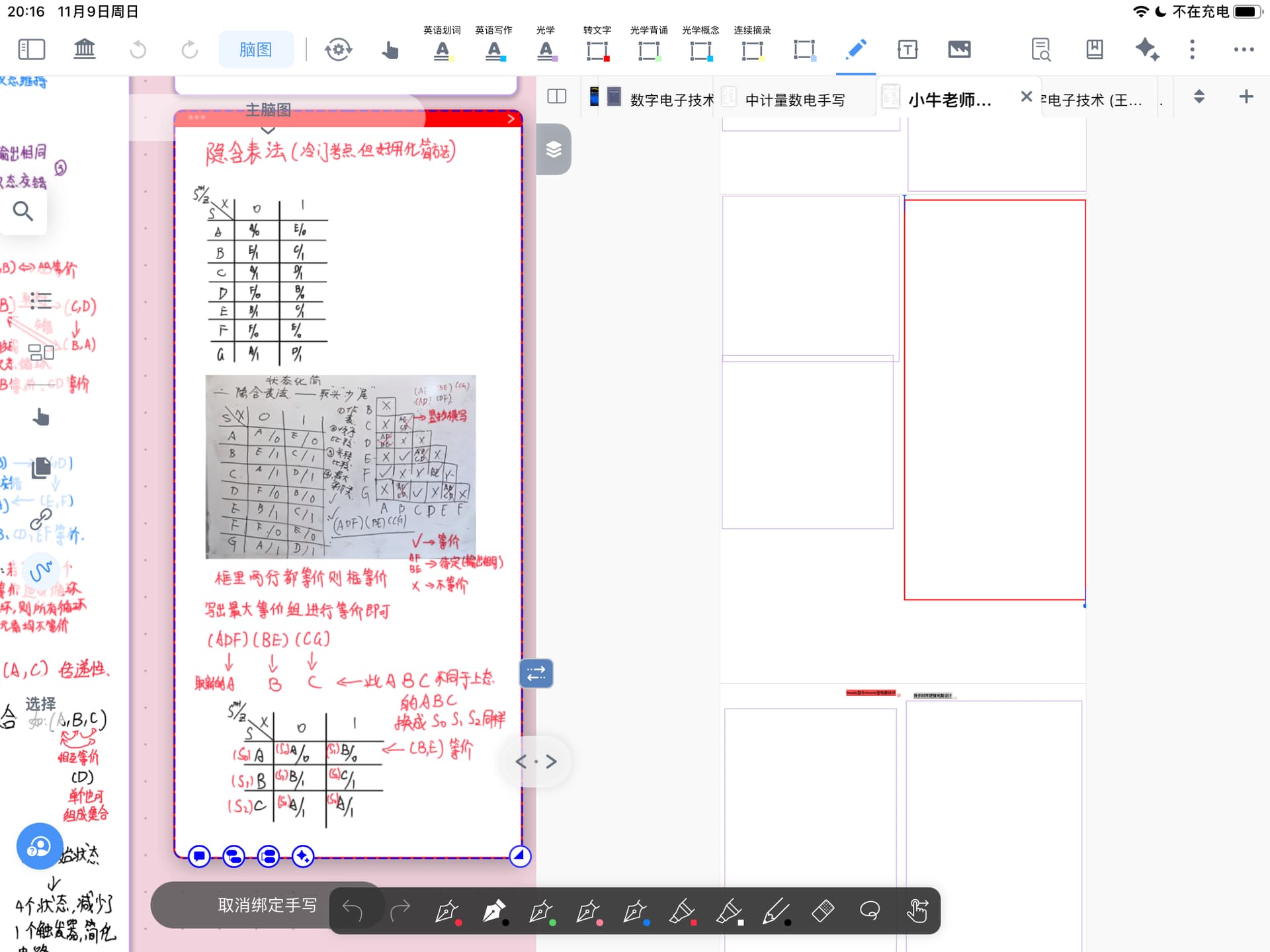1270x952 pixels.
Task: Select the eraser tool in pen bar
Action: [x=823, y=911]
